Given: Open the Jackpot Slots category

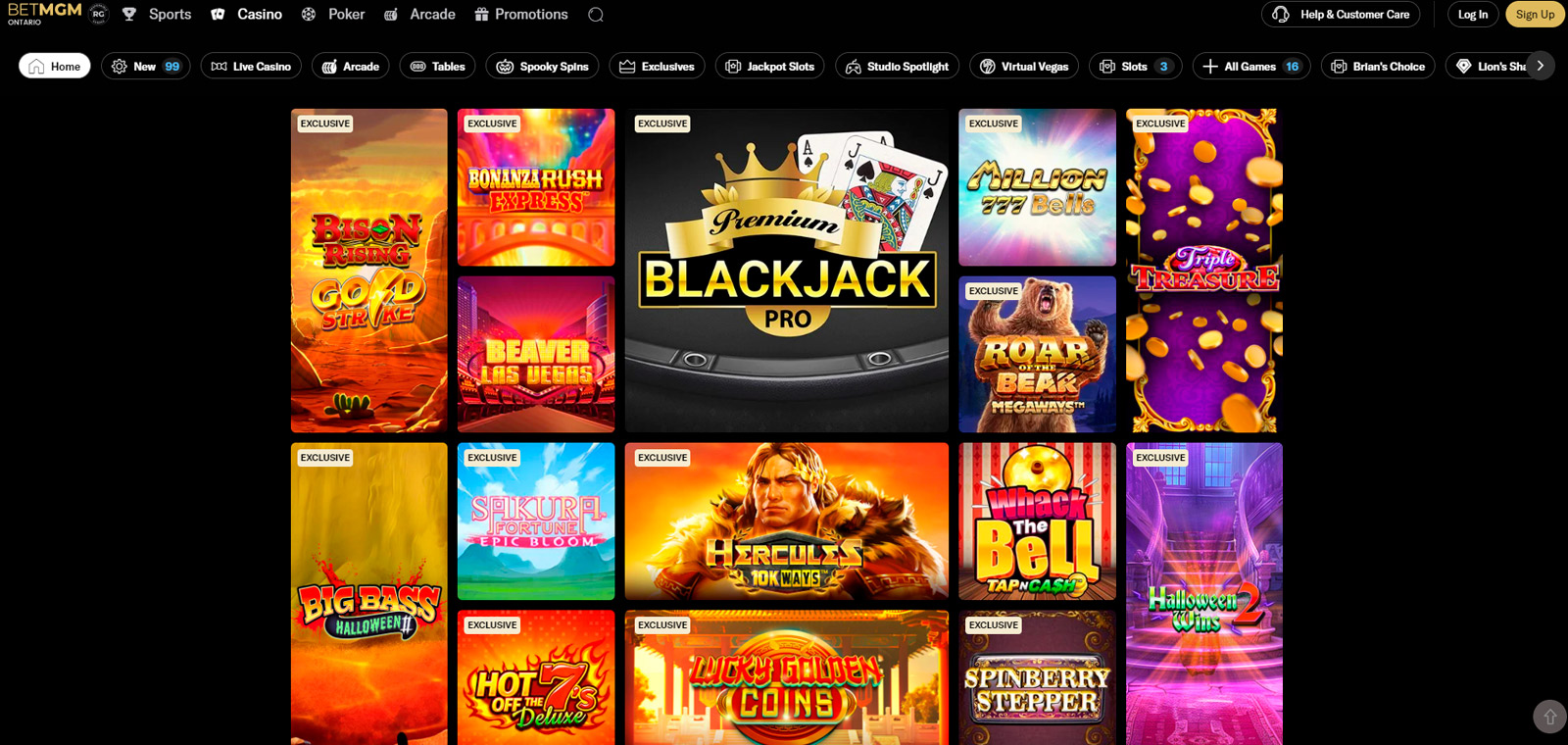Looking at the screenshot, I should click(x=769, y=66).
